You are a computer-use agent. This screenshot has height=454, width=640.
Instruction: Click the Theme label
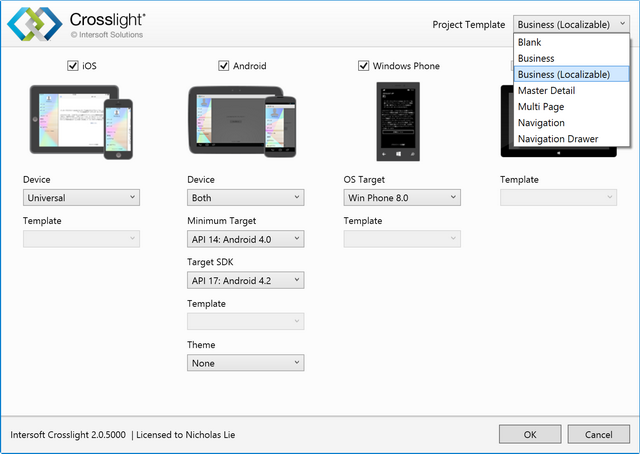pyautogui.click(x=201, y=345)
